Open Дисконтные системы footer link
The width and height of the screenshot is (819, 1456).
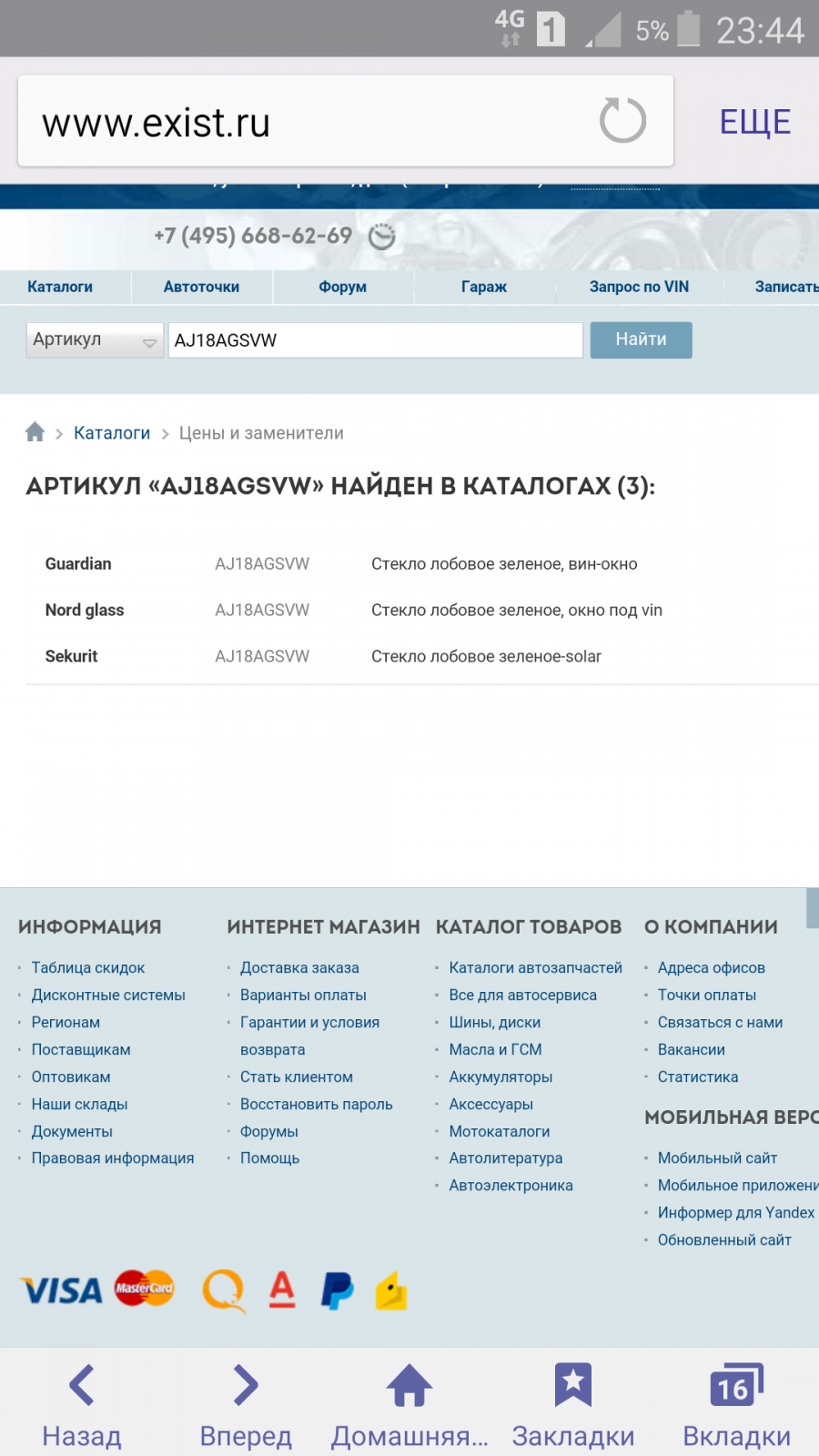pos(108,995)
